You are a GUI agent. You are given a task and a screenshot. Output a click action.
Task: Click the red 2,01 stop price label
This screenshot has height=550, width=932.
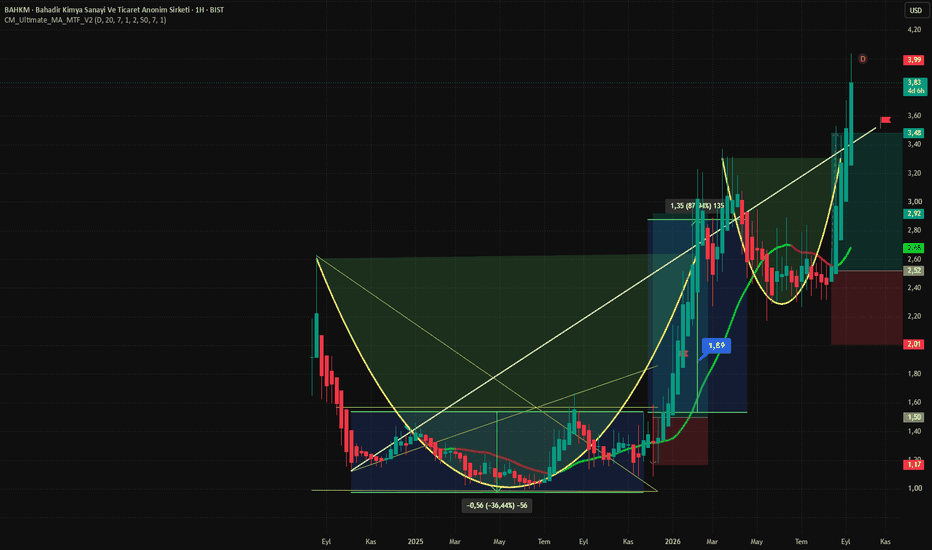click(x=914, y=344)
